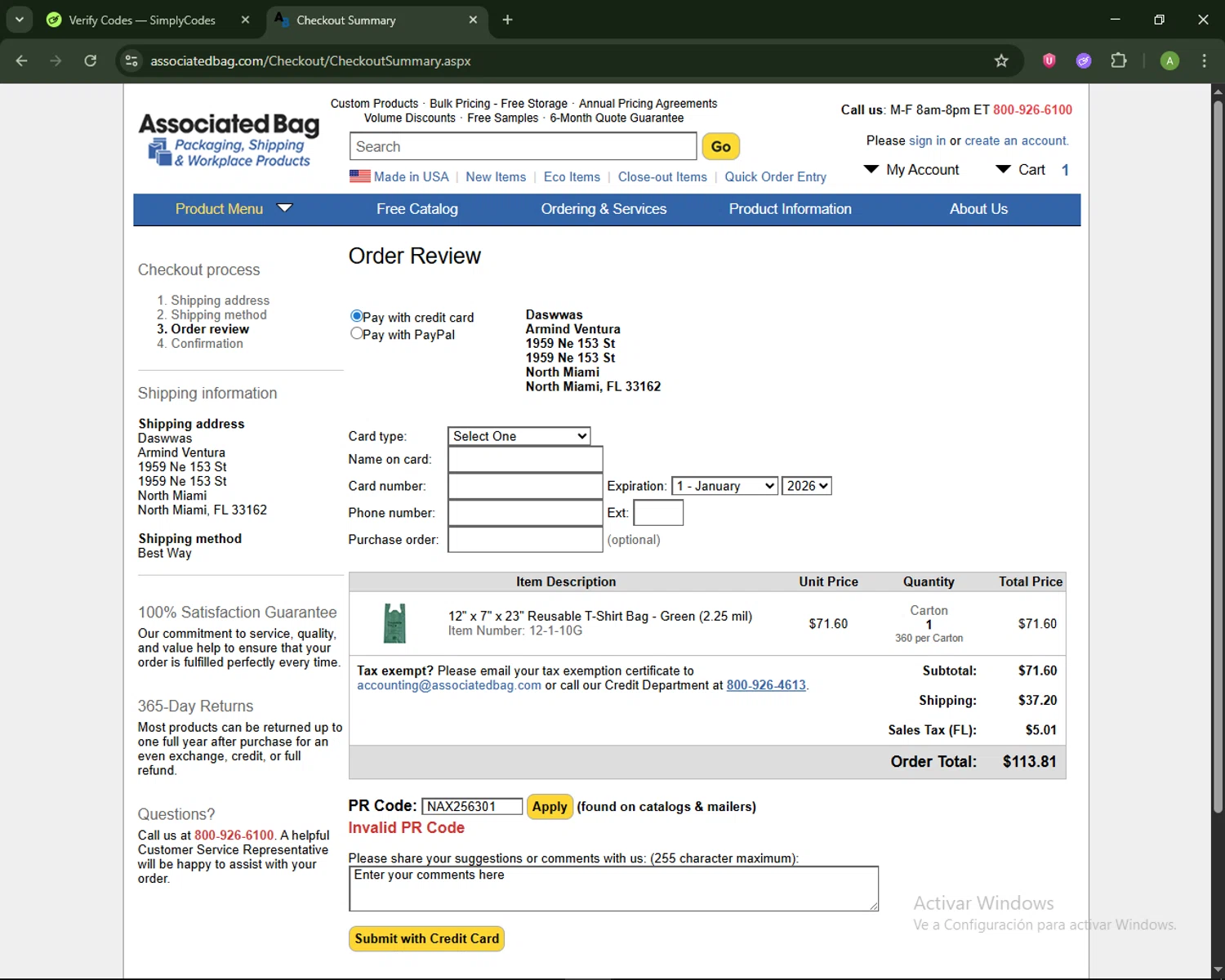The image size is (1225, 980).
Task: Close the Checkout Summary tab
Action: (x=473, y=20)
